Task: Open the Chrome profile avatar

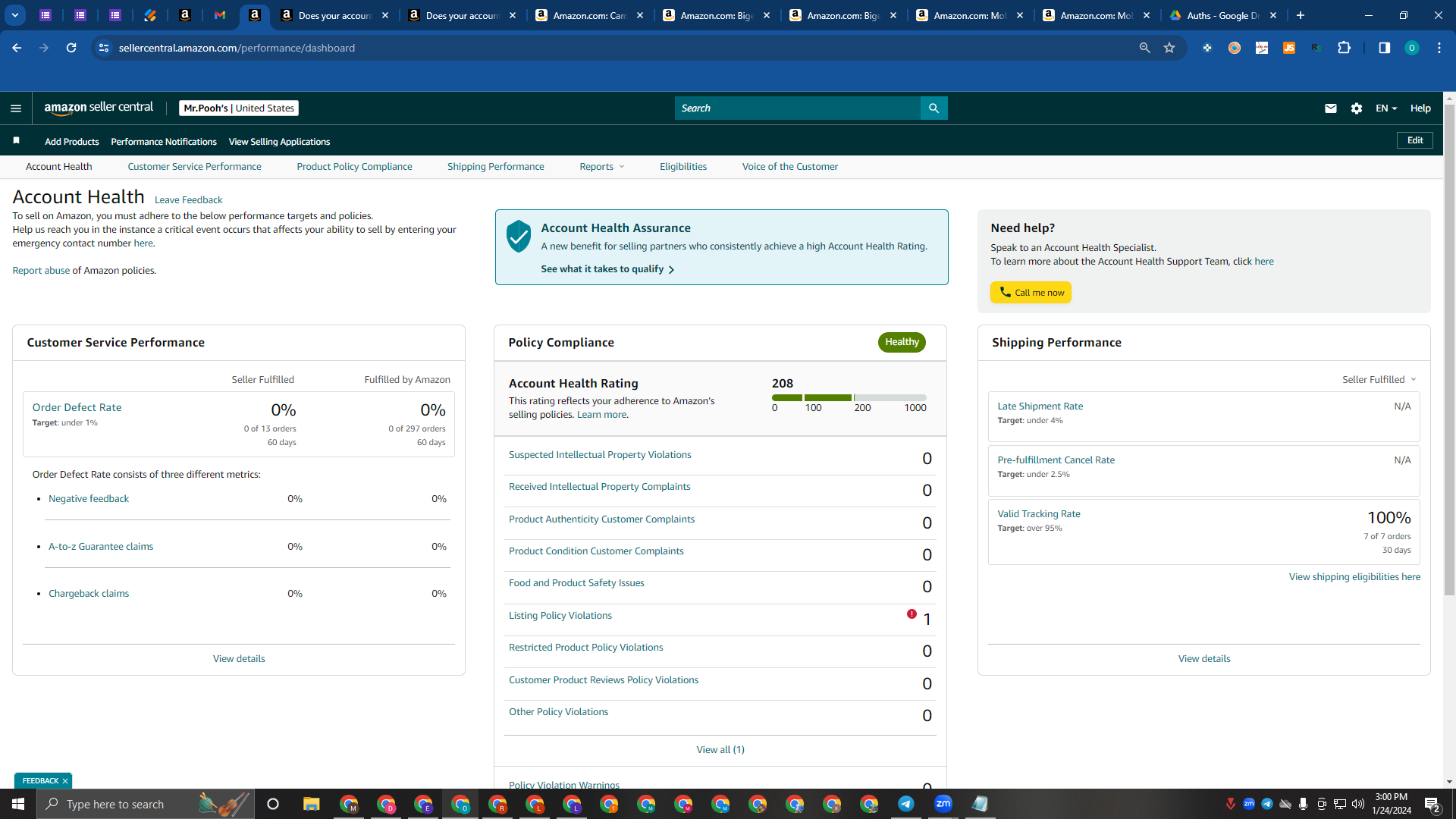Action: (1412, 48)
